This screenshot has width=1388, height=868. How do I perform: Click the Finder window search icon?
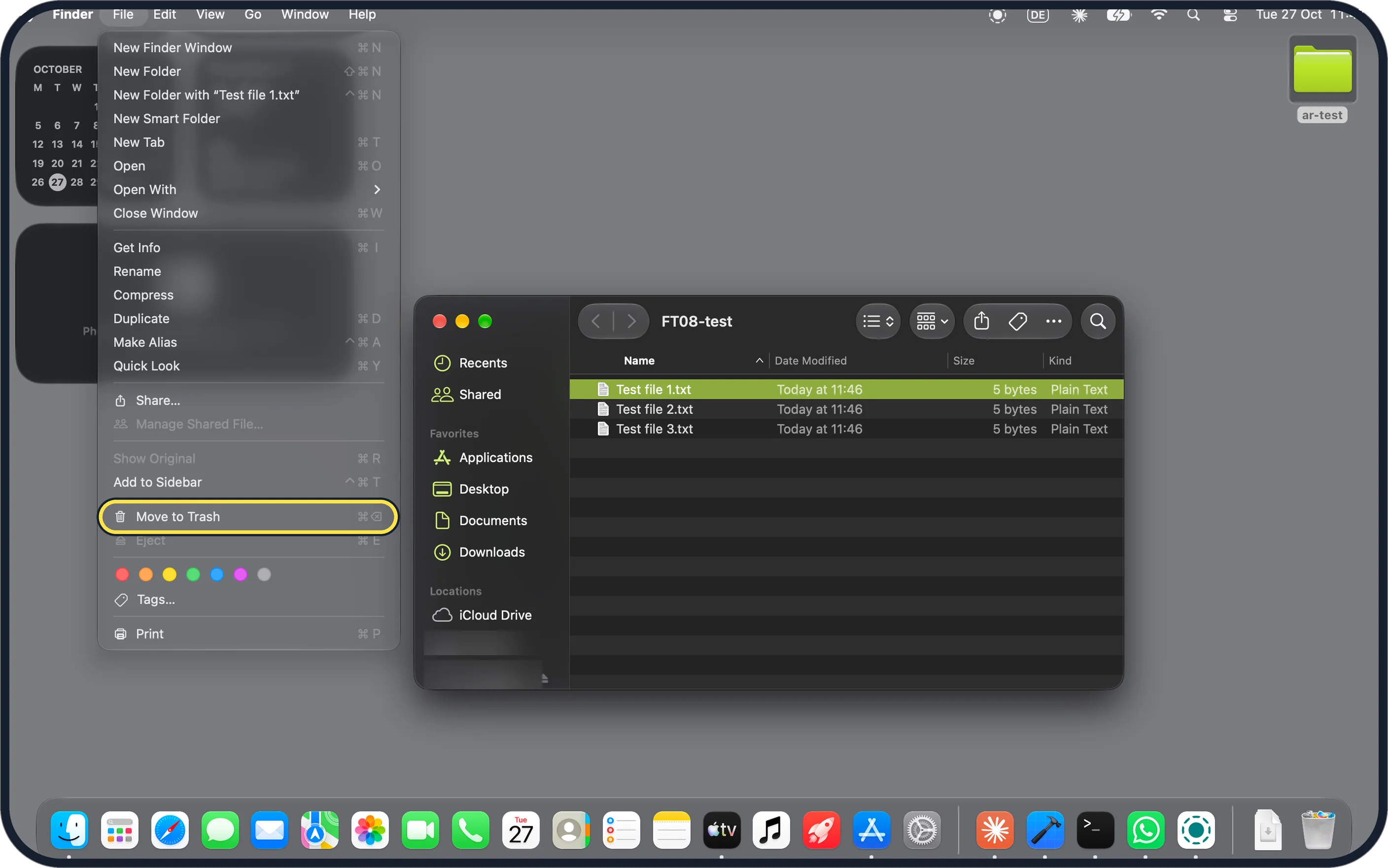[x=1098, y=321]
